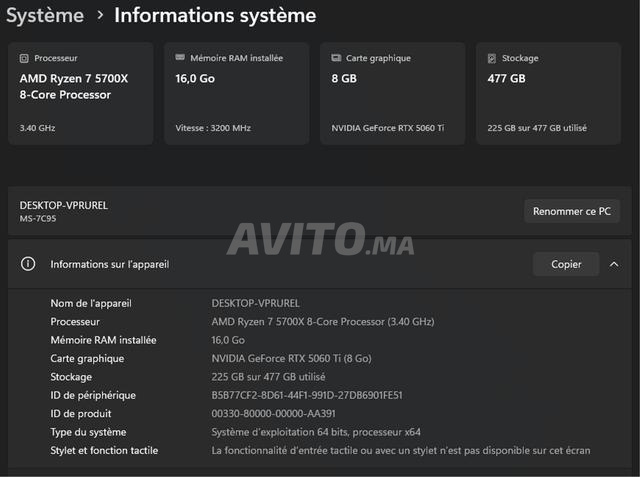Click Mémoire RAM installée label in details list
The width and height of the screenshot is (640, 477).
[x=103, y=340]
